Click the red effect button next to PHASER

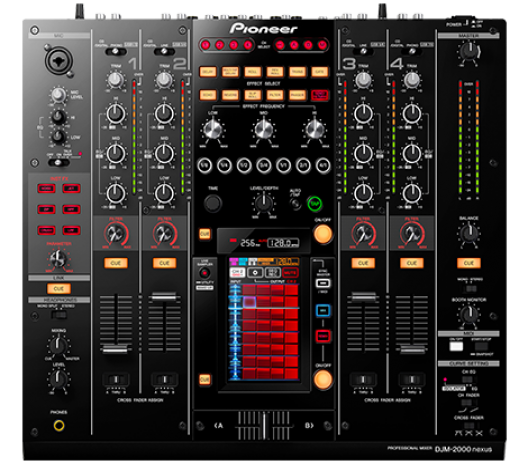[320, 95]
